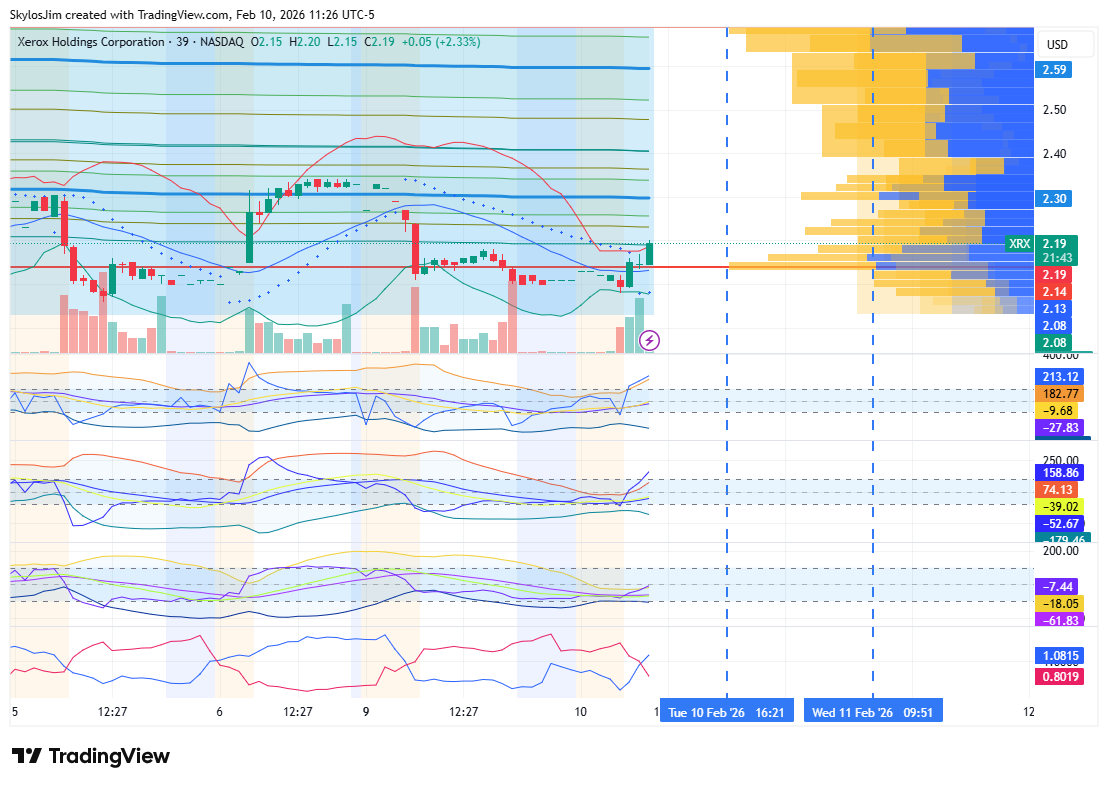The image size is (1108, 786).
Task: Click the XRX symbol tag on price axis
Action: (x=1019, y=243)
